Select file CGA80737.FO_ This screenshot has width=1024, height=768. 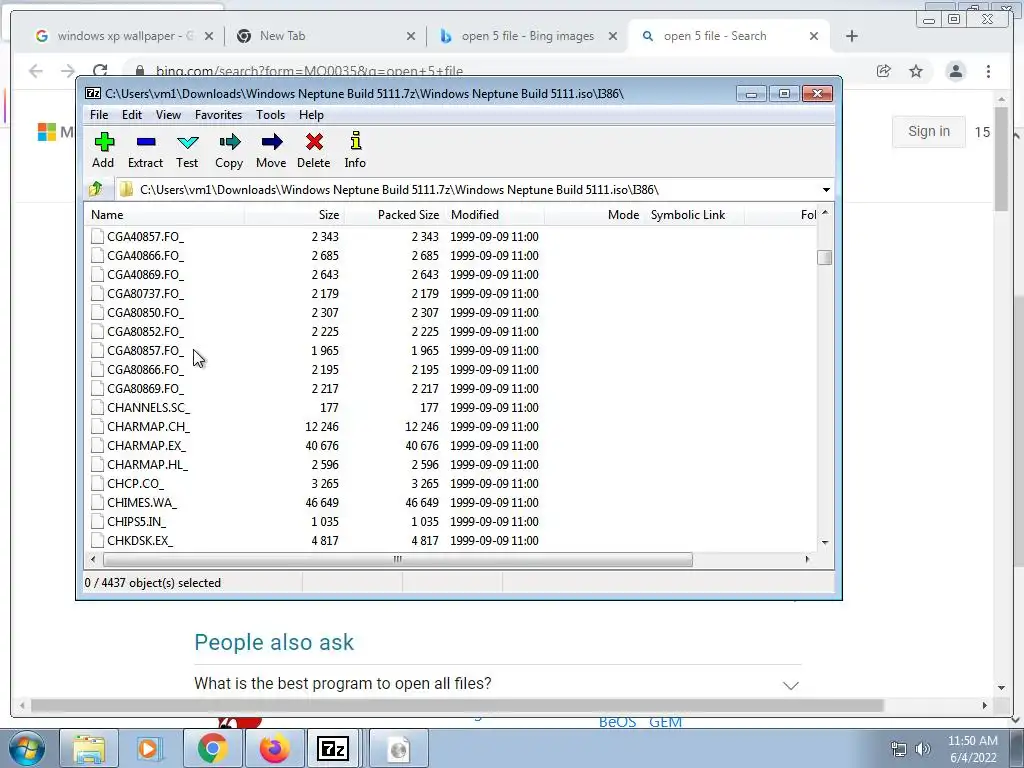[x=146, y=293]
